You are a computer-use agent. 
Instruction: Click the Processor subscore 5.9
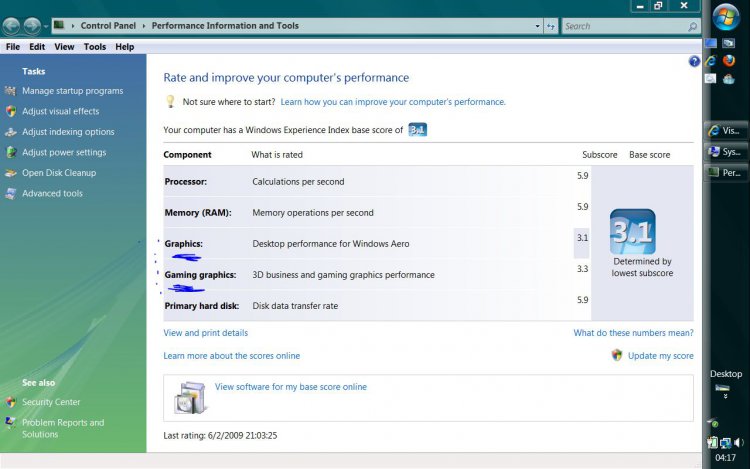[582, 175]
